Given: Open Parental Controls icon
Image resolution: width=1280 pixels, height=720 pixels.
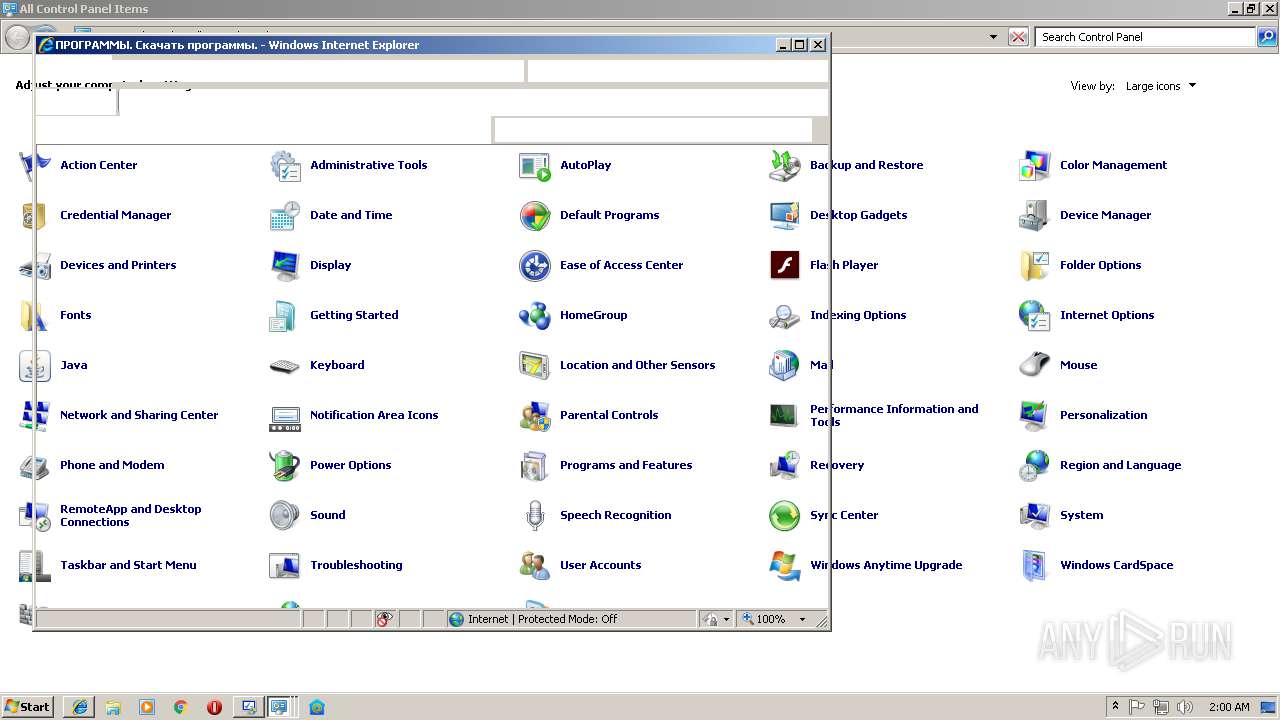Looking at the screenshot, I should [535, 415].
